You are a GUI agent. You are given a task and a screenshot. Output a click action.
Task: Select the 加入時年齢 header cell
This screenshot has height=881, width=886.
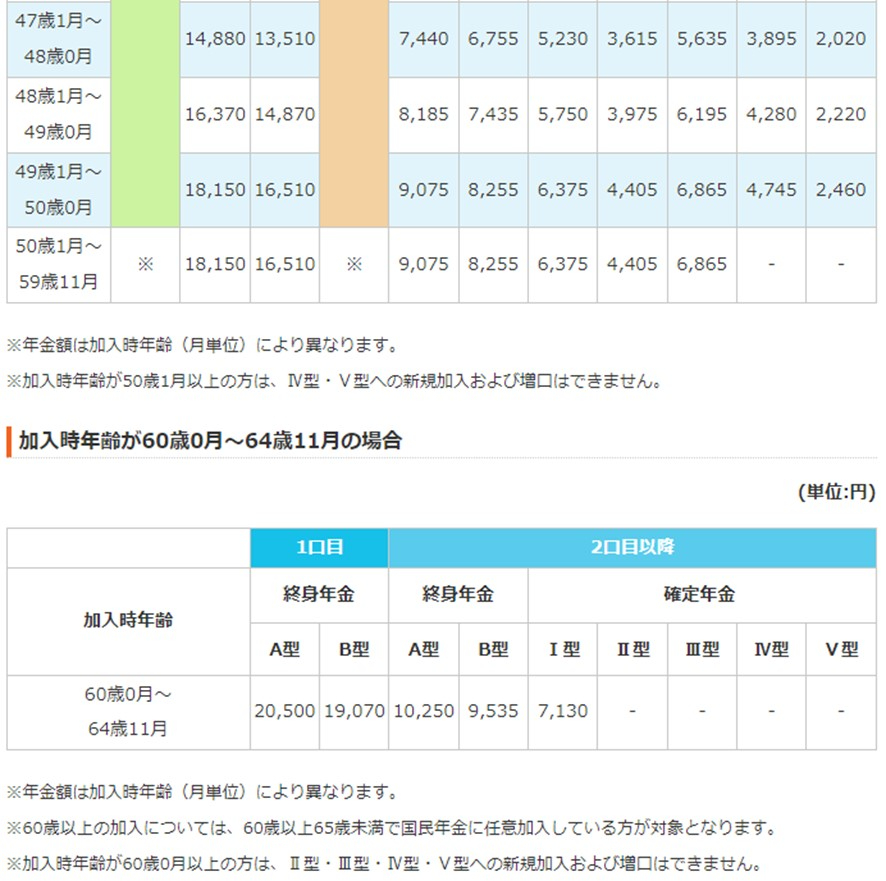[127, 620]
